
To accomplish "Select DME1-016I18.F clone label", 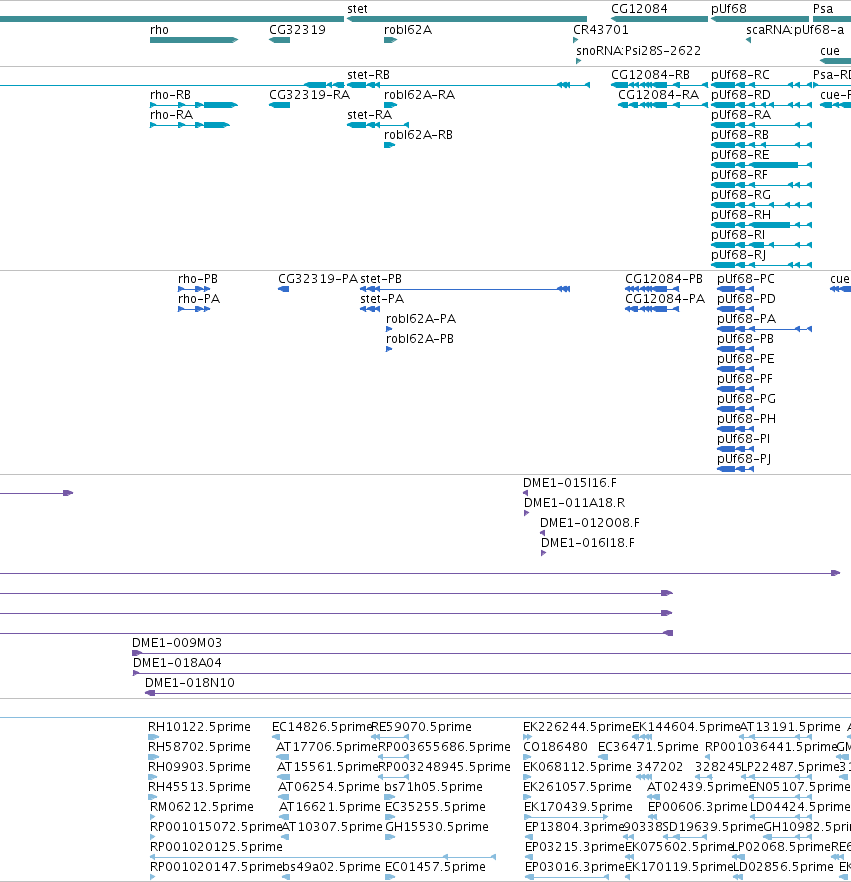I will pyautogui.click(x=588, y=543).
